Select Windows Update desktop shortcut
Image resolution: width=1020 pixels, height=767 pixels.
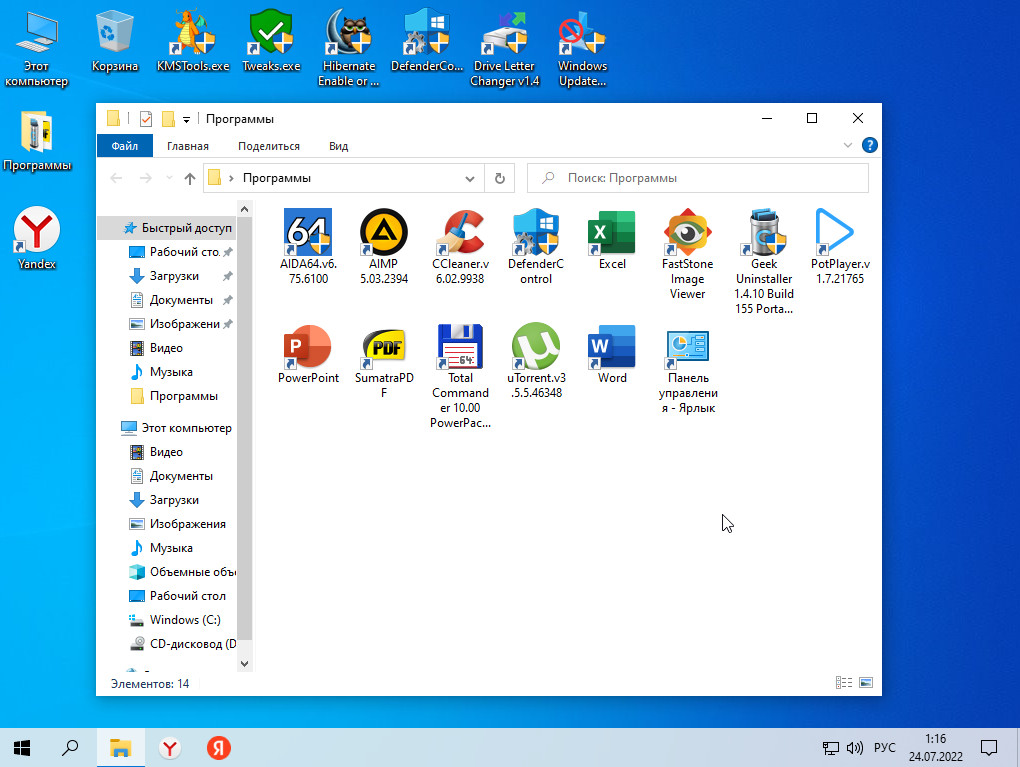(x=582, y=33)
